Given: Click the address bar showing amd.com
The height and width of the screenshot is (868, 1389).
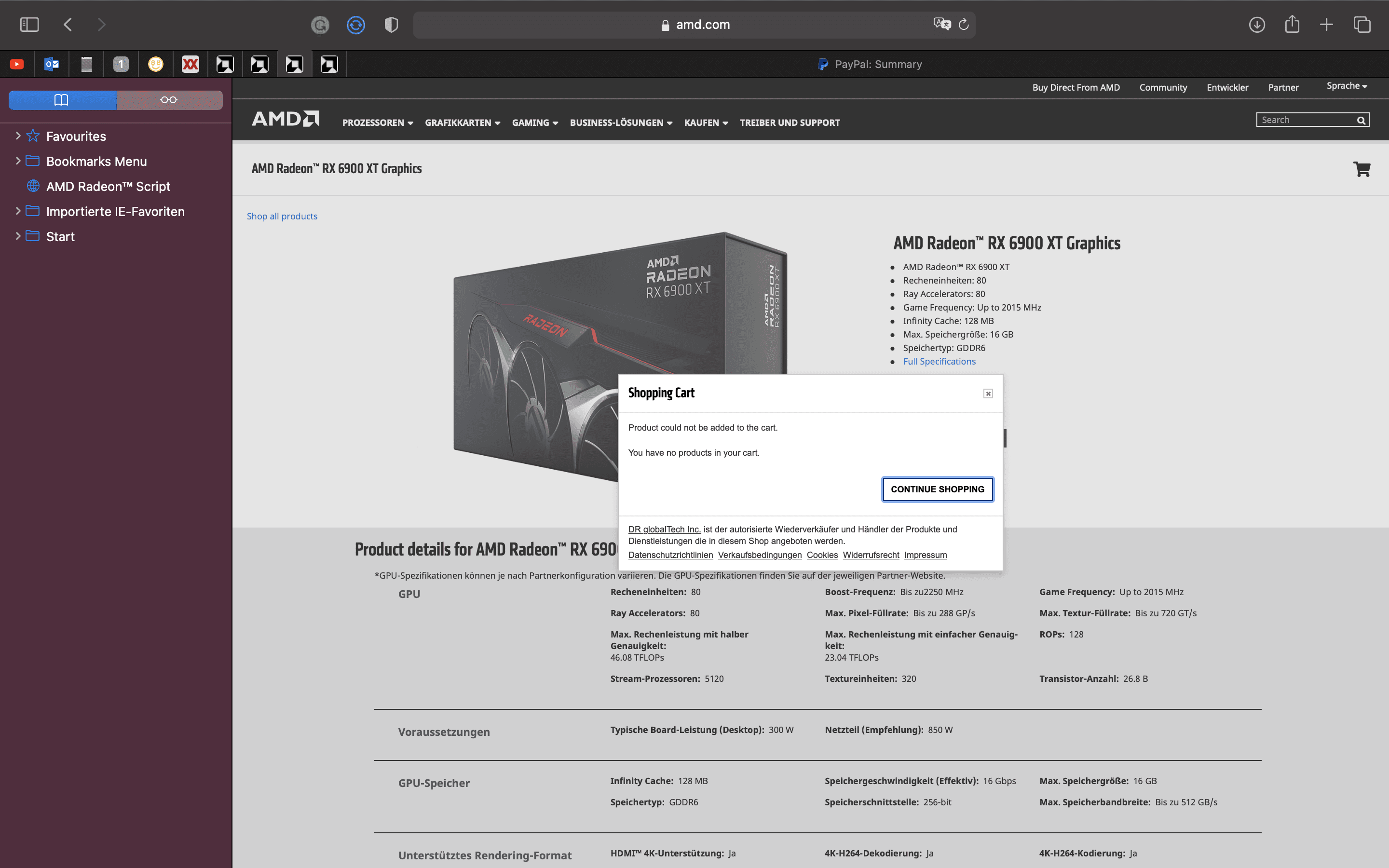Looking at the screenshot, I should pos(694,25).
